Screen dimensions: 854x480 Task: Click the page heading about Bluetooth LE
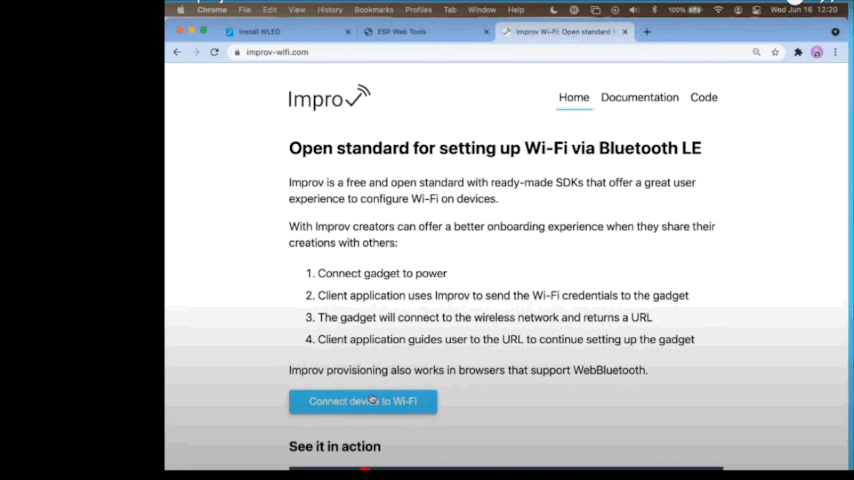tap(495, 148)
